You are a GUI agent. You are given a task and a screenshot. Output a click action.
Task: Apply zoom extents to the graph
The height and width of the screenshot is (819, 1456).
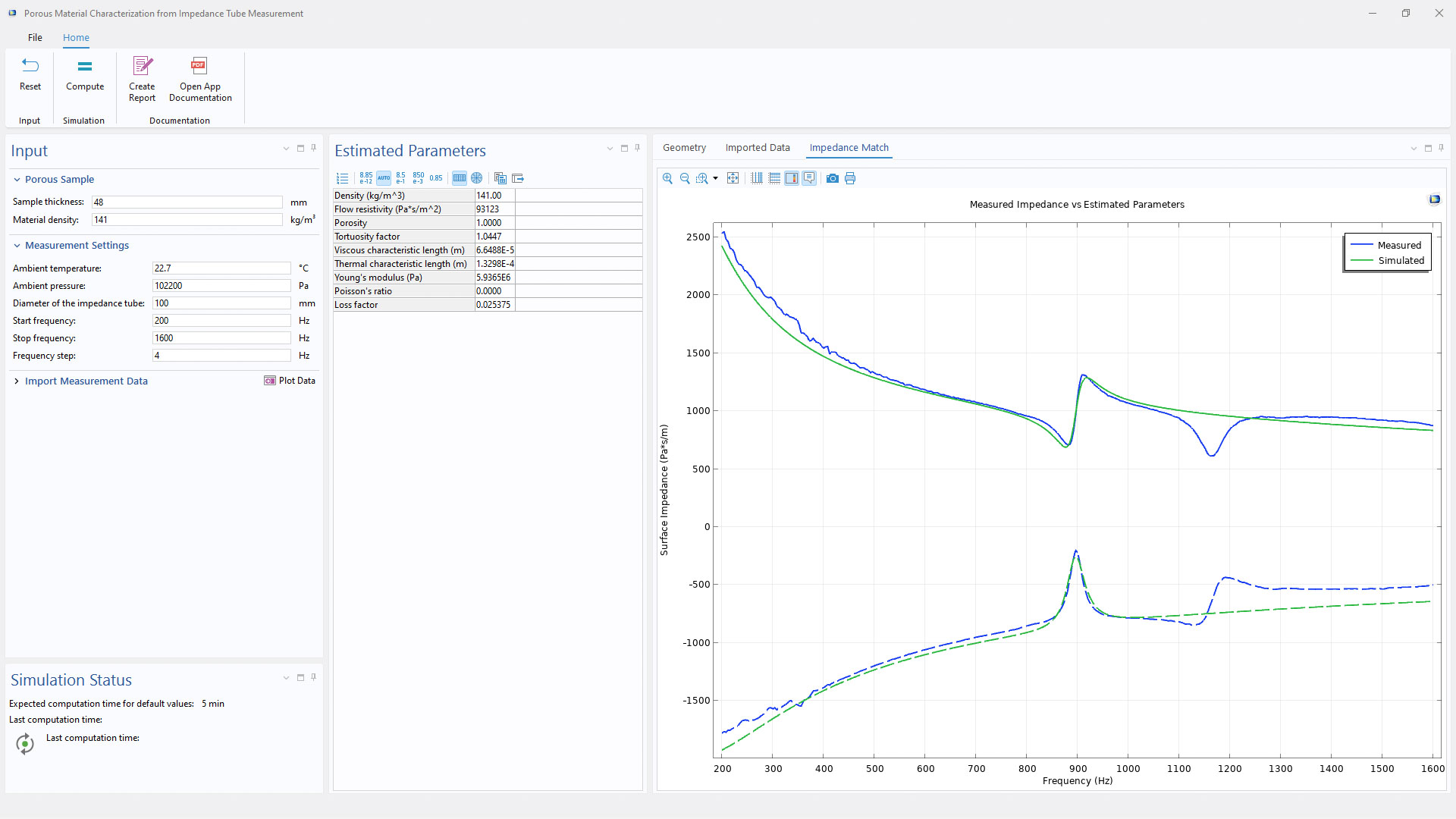733,178
